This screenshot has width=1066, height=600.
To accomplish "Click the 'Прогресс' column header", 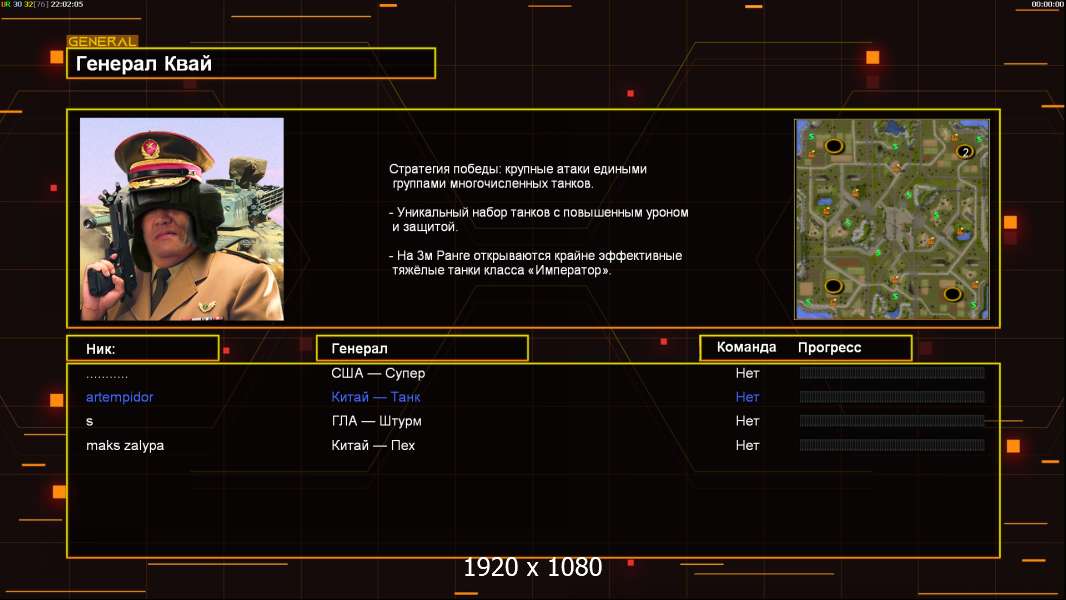I will pyautogui.click(x=829, y=347).
